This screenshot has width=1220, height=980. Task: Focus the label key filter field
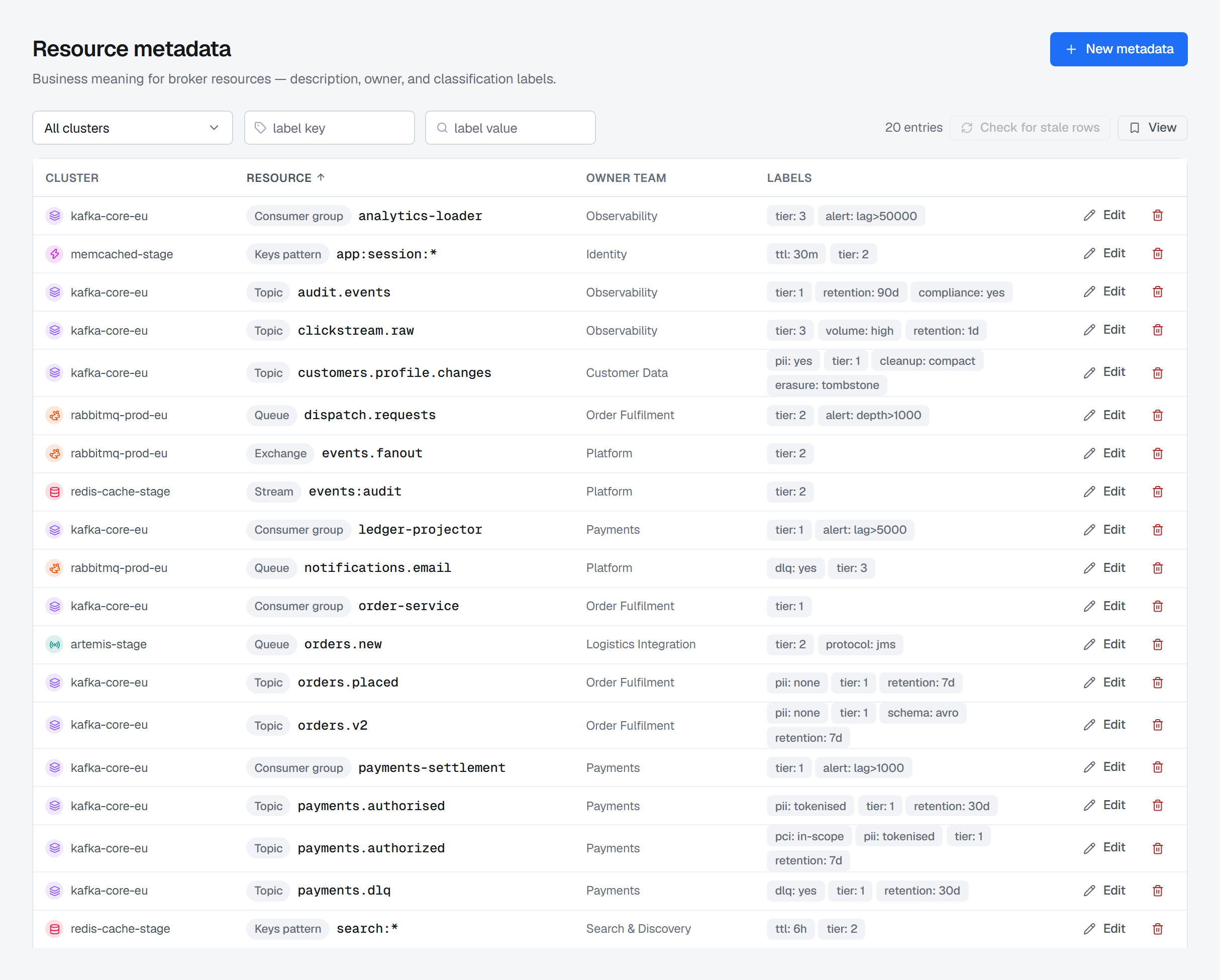329,128
